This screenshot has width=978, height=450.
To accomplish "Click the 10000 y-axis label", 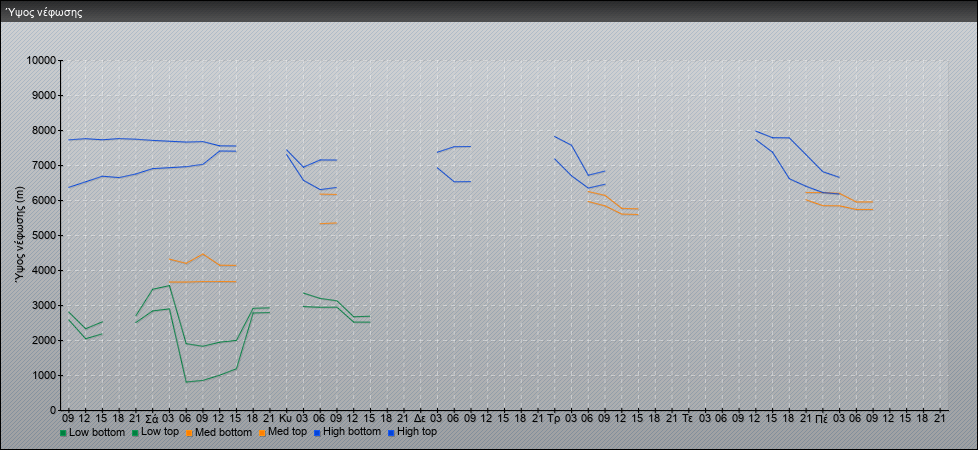I will pyautogui.click(x=41, y=61).
